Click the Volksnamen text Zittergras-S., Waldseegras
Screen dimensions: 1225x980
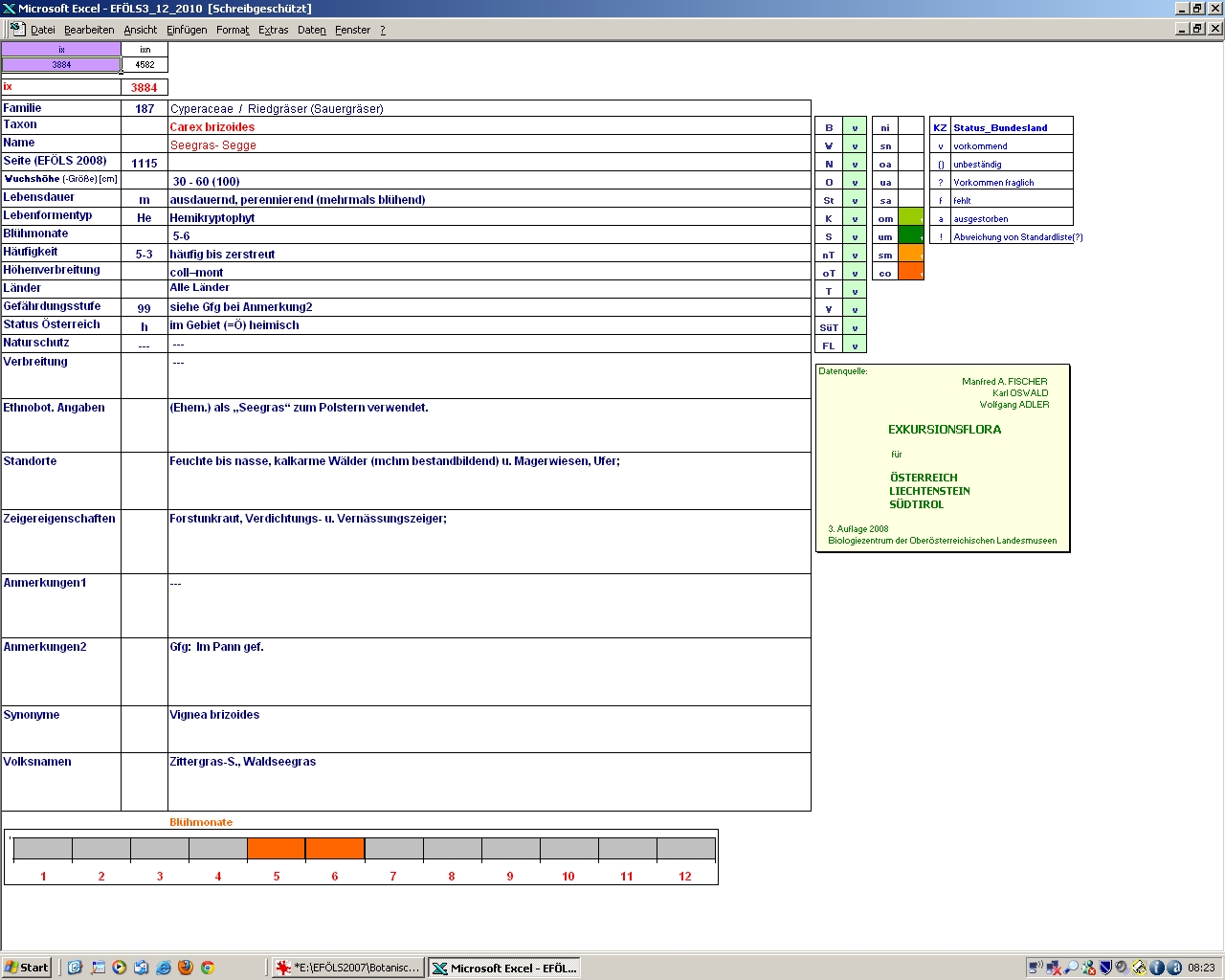click(x=243, y=762)
